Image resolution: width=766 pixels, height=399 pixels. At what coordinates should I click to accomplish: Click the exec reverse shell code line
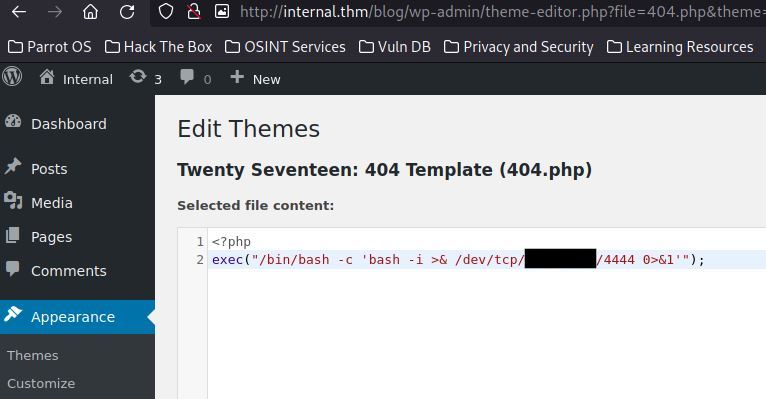(x=458, y=260)
